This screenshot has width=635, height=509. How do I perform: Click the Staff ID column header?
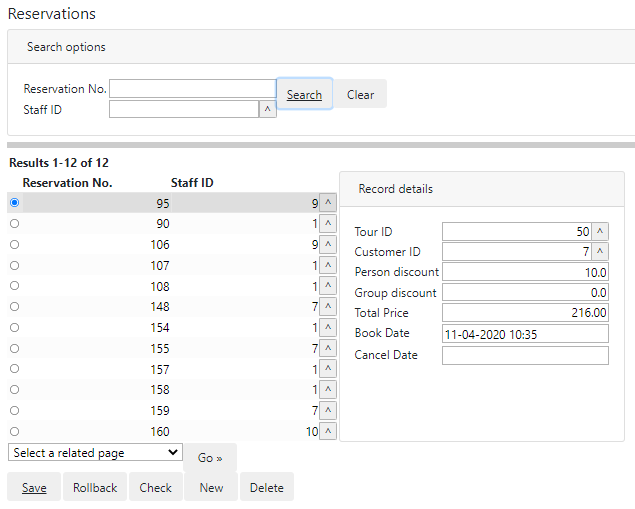click(x=192, y=183)
